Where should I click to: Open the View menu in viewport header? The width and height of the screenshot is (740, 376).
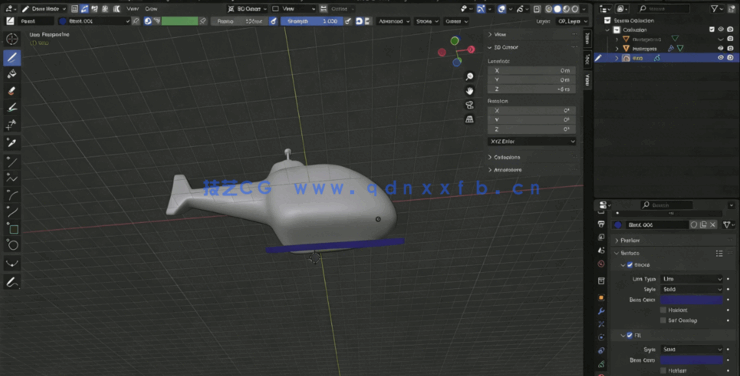(133, 8)
